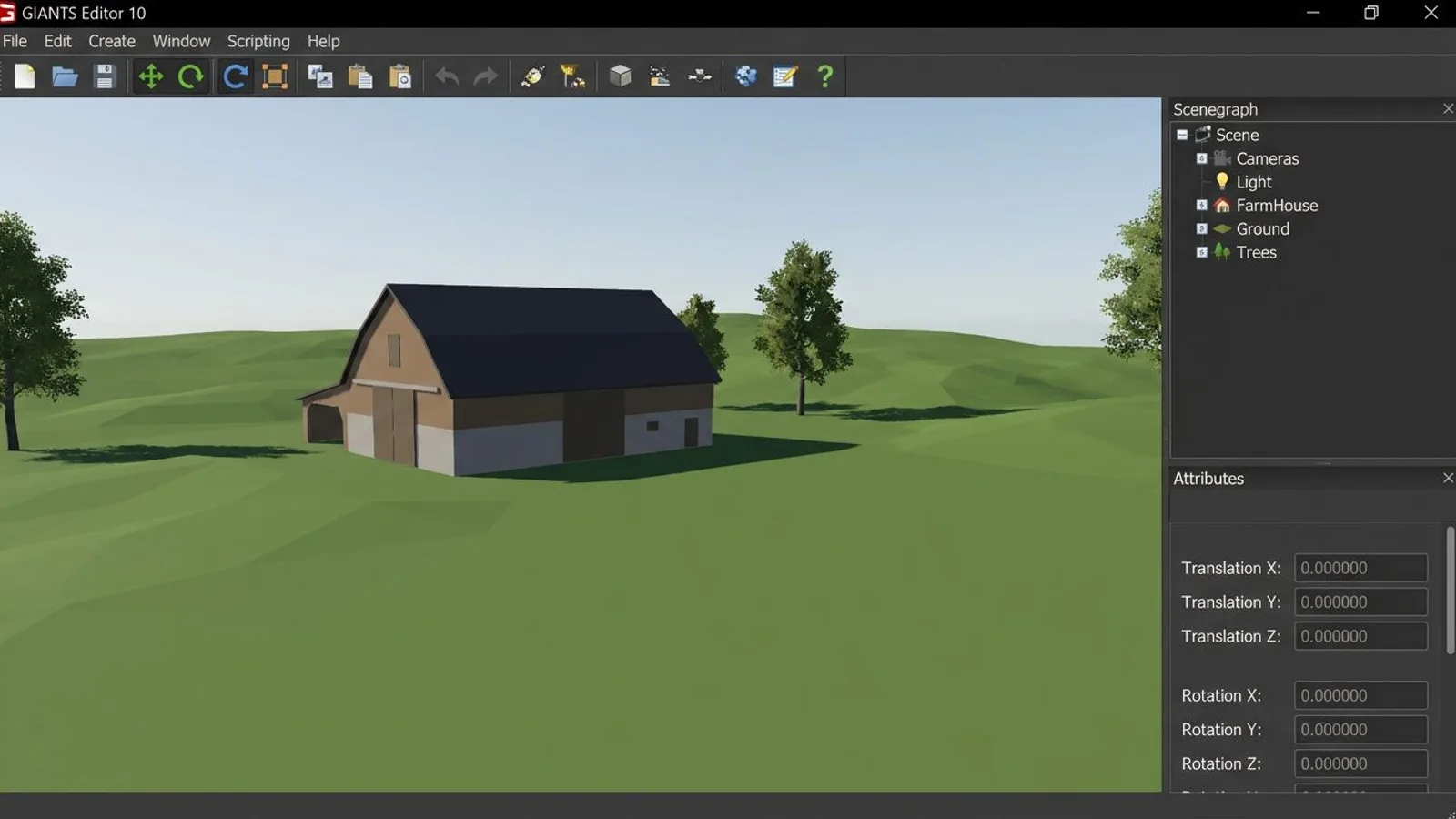Select the orange Scale box tool

tap(275, 76)
